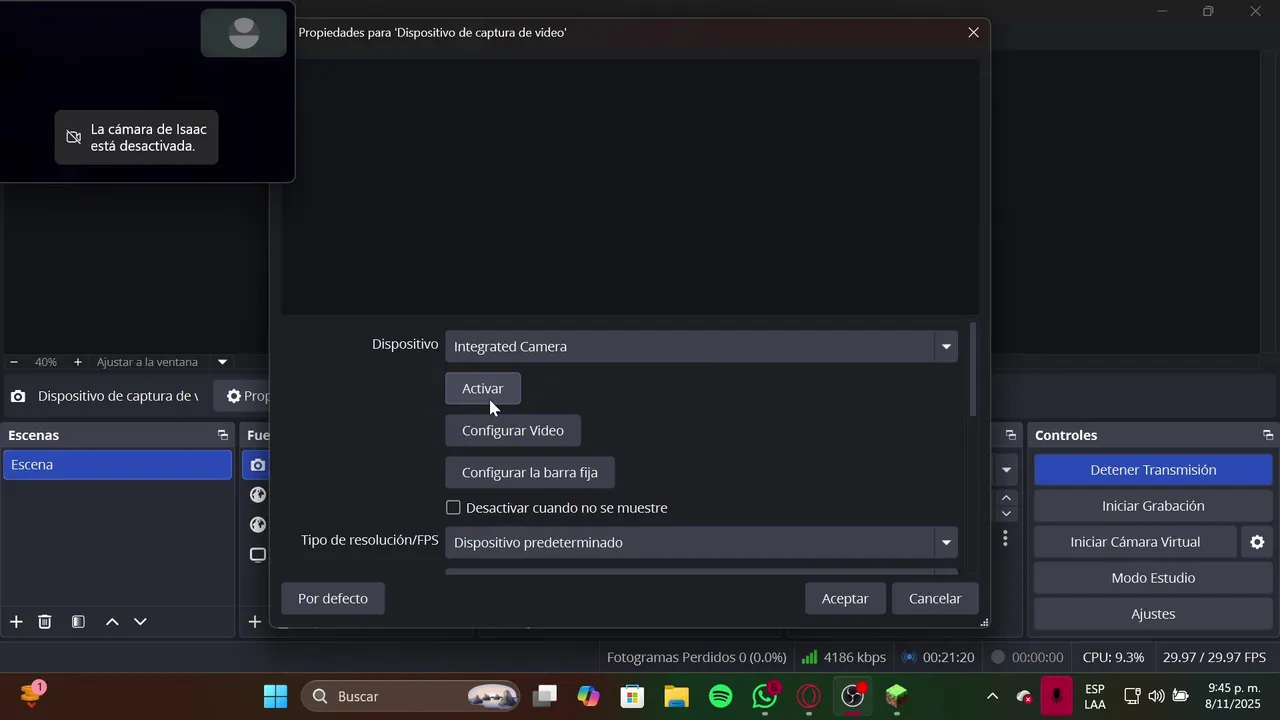
Task: Open the Dispositivo dropdown
Action: coord(701,346)
